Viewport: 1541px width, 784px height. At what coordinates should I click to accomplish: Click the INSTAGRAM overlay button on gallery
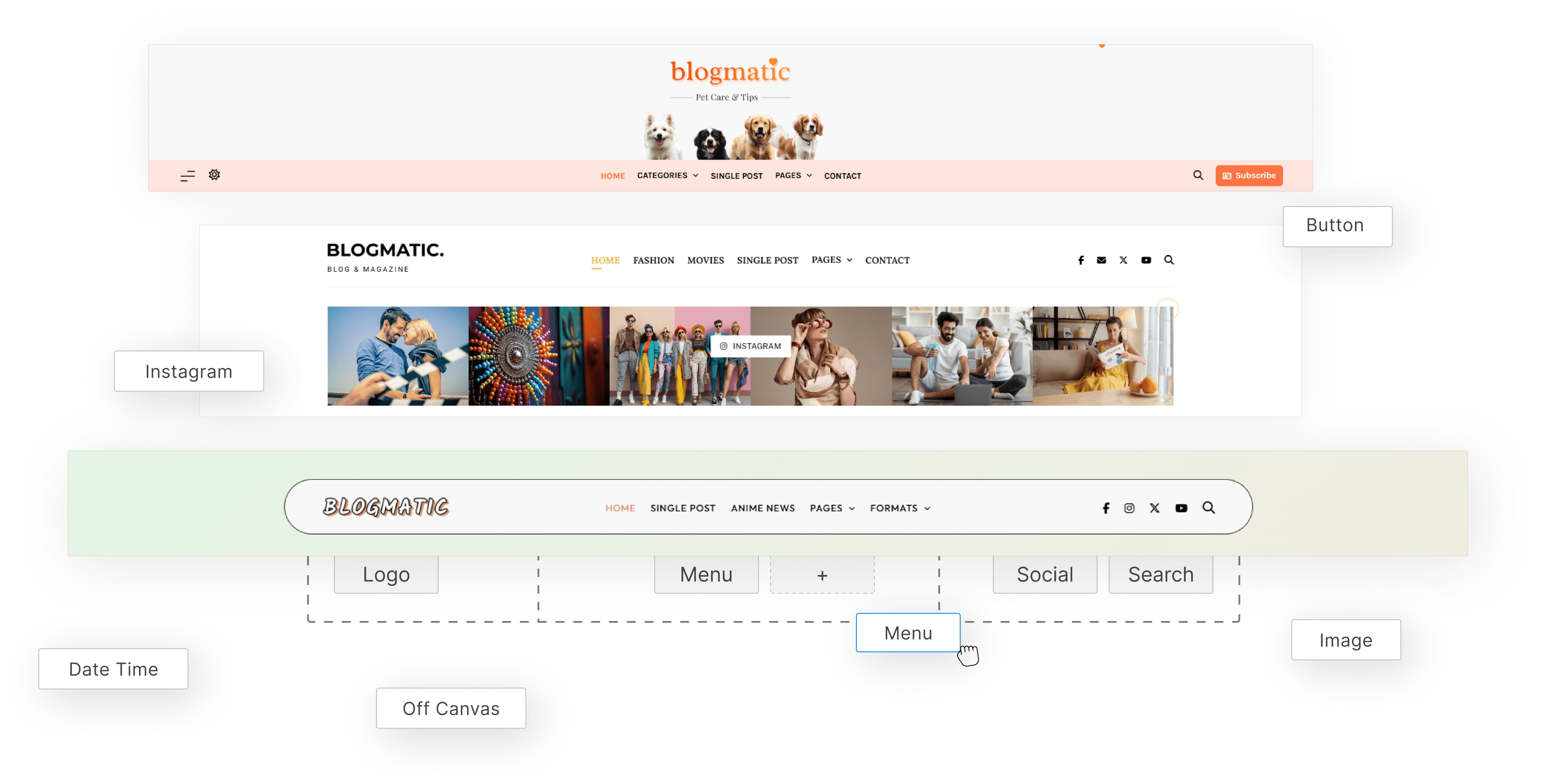750,346
